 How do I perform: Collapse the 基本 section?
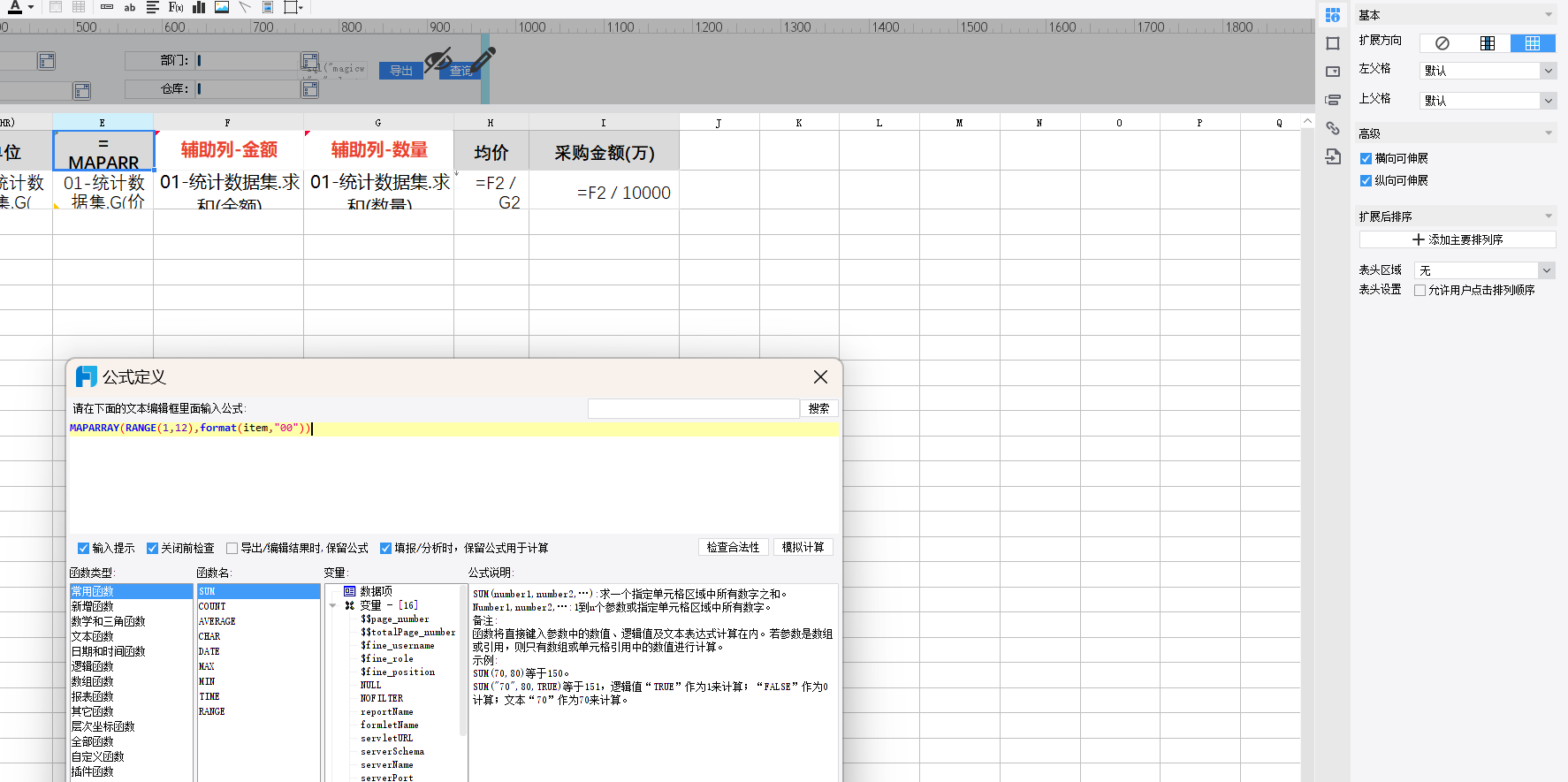[x=1549, y=15]
